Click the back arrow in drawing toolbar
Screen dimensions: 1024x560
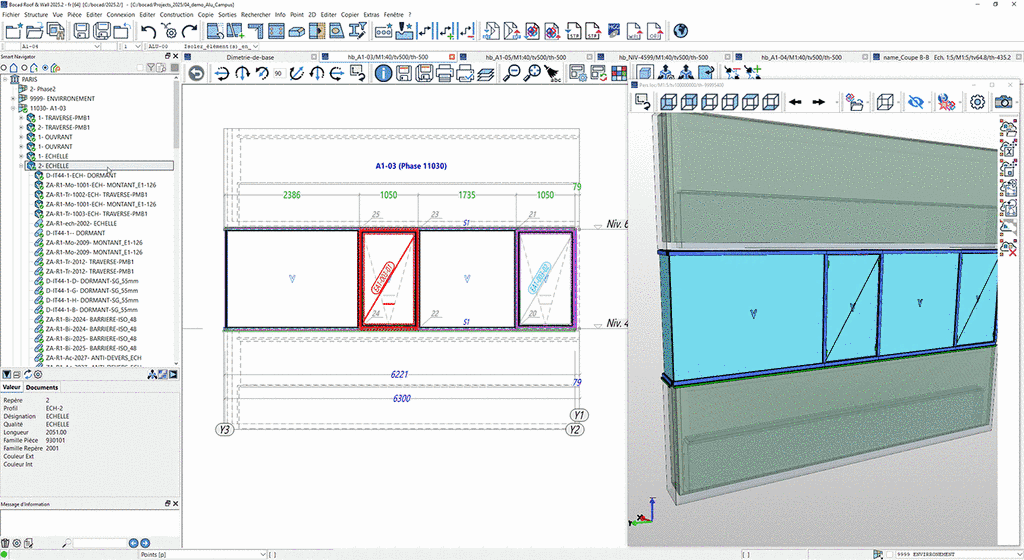[x=197, y=73]
